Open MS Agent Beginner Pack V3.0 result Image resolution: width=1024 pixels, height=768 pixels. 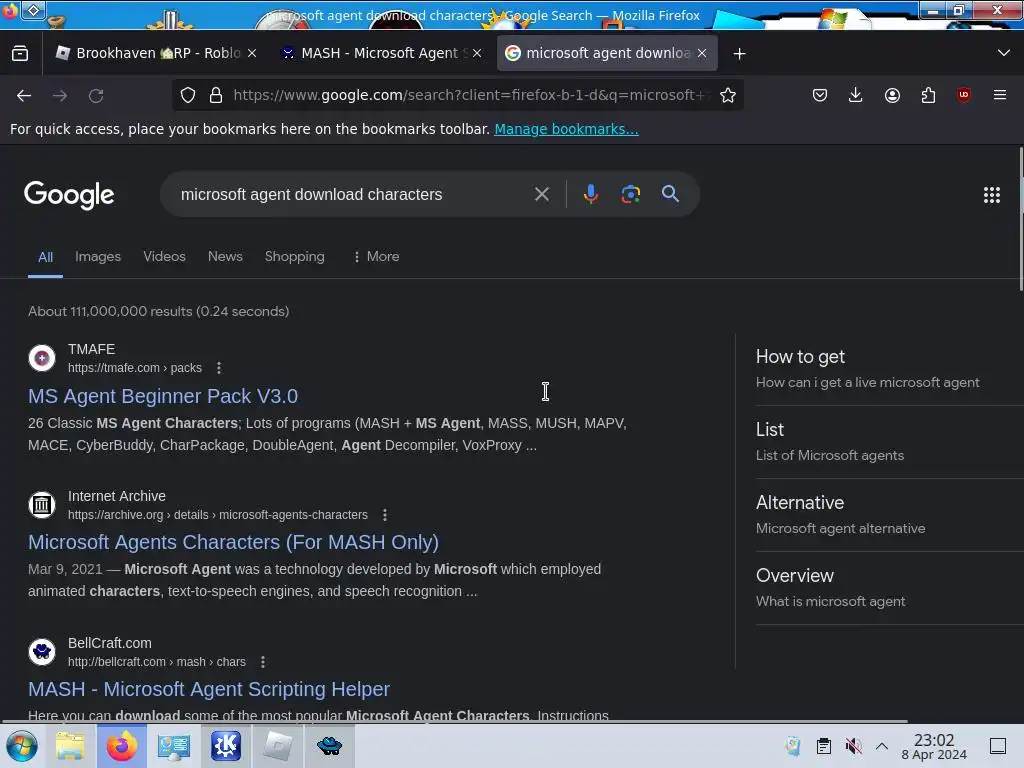[163, 396]
